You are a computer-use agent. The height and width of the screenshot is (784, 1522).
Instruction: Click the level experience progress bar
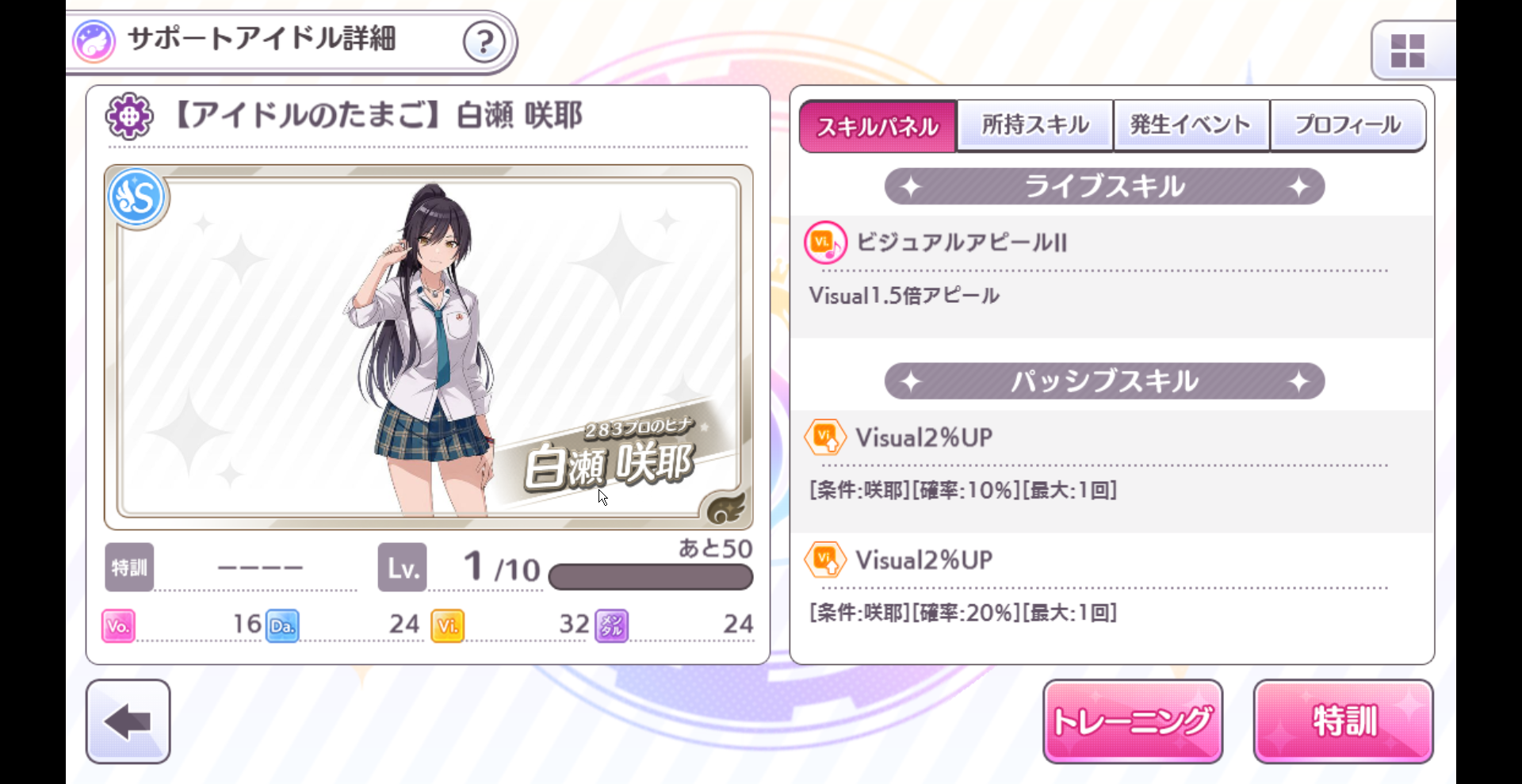(x=651, y=577)
